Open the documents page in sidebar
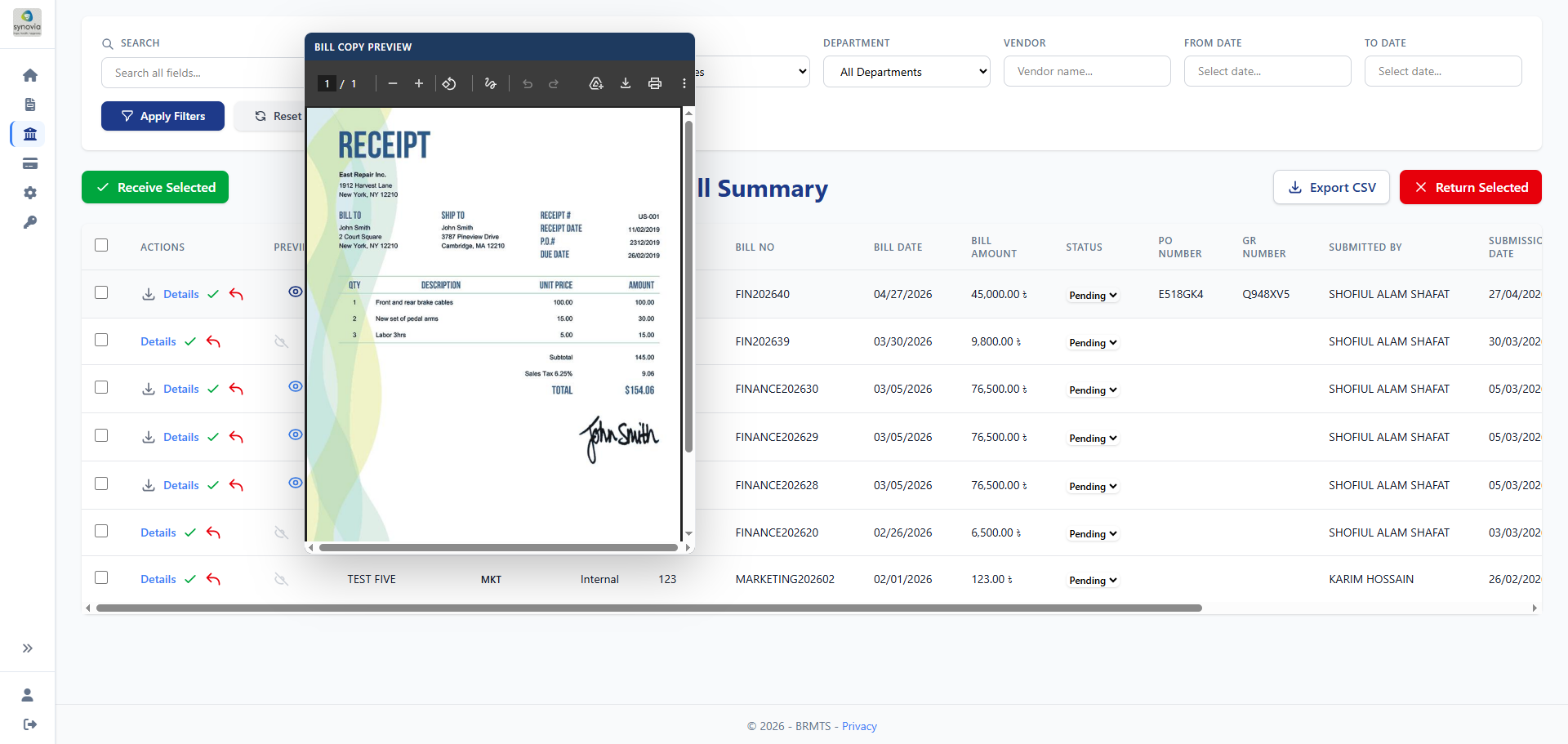The image size is (1568, 744). click(30, 105)
